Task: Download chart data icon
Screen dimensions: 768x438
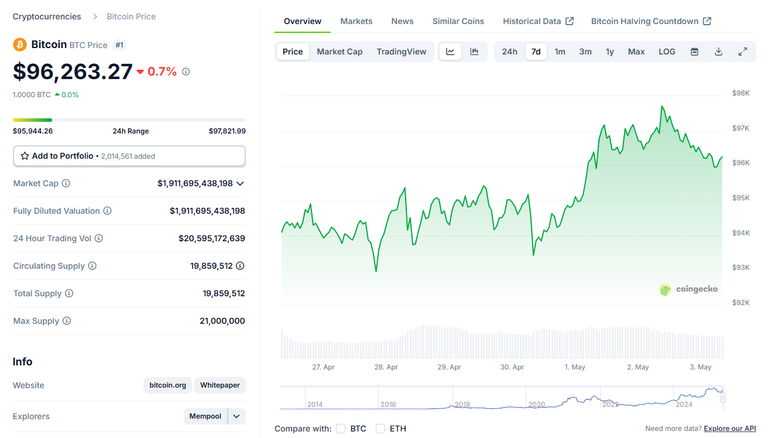Action: (719, 51)
